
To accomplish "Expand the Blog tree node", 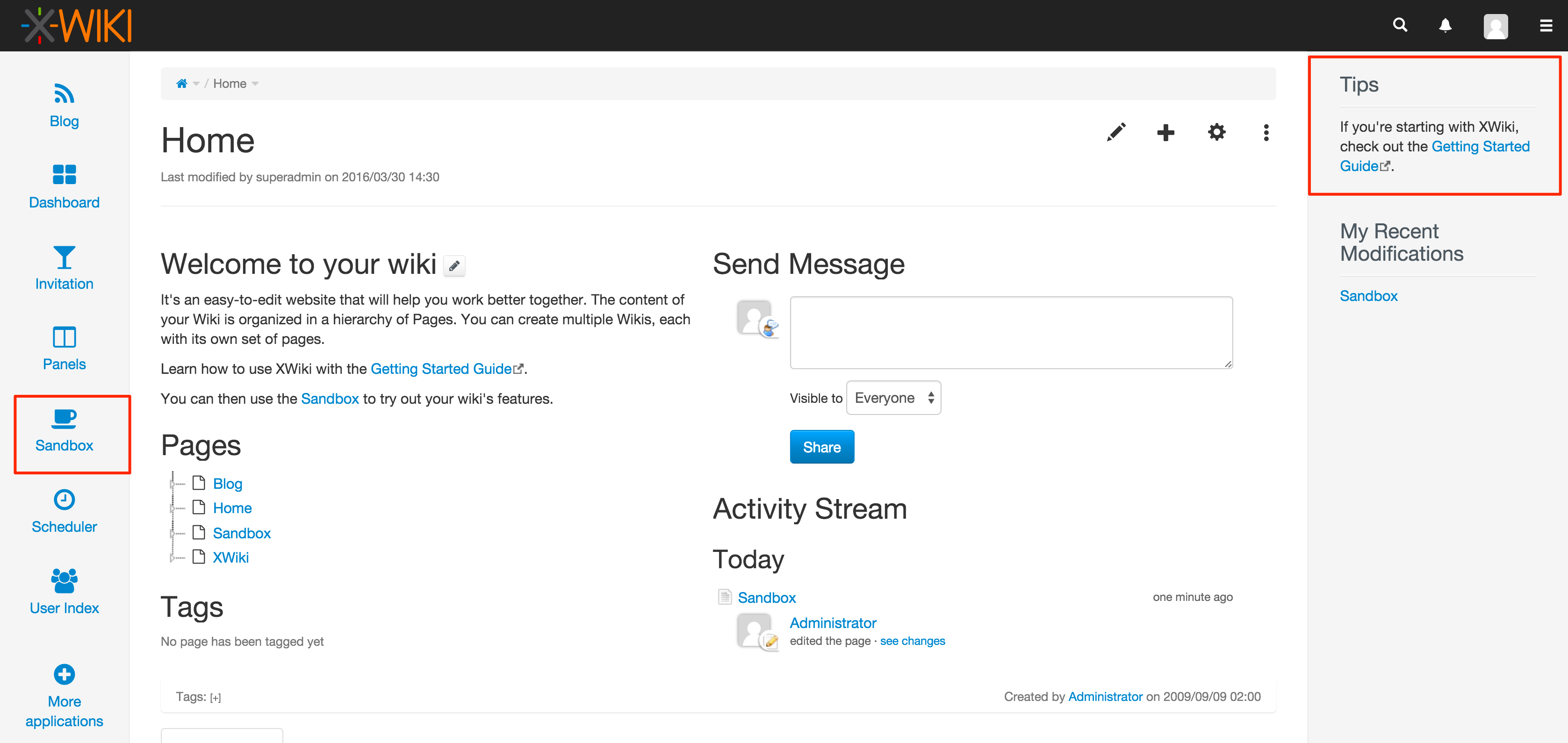I will click(172, 485).
